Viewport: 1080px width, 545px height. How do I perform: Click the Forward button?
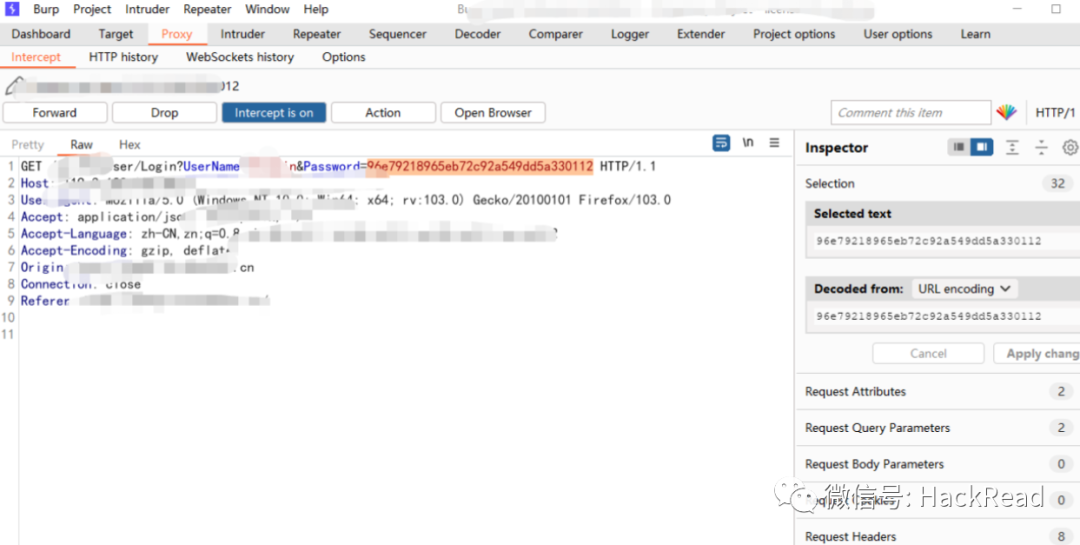point(55,113)
